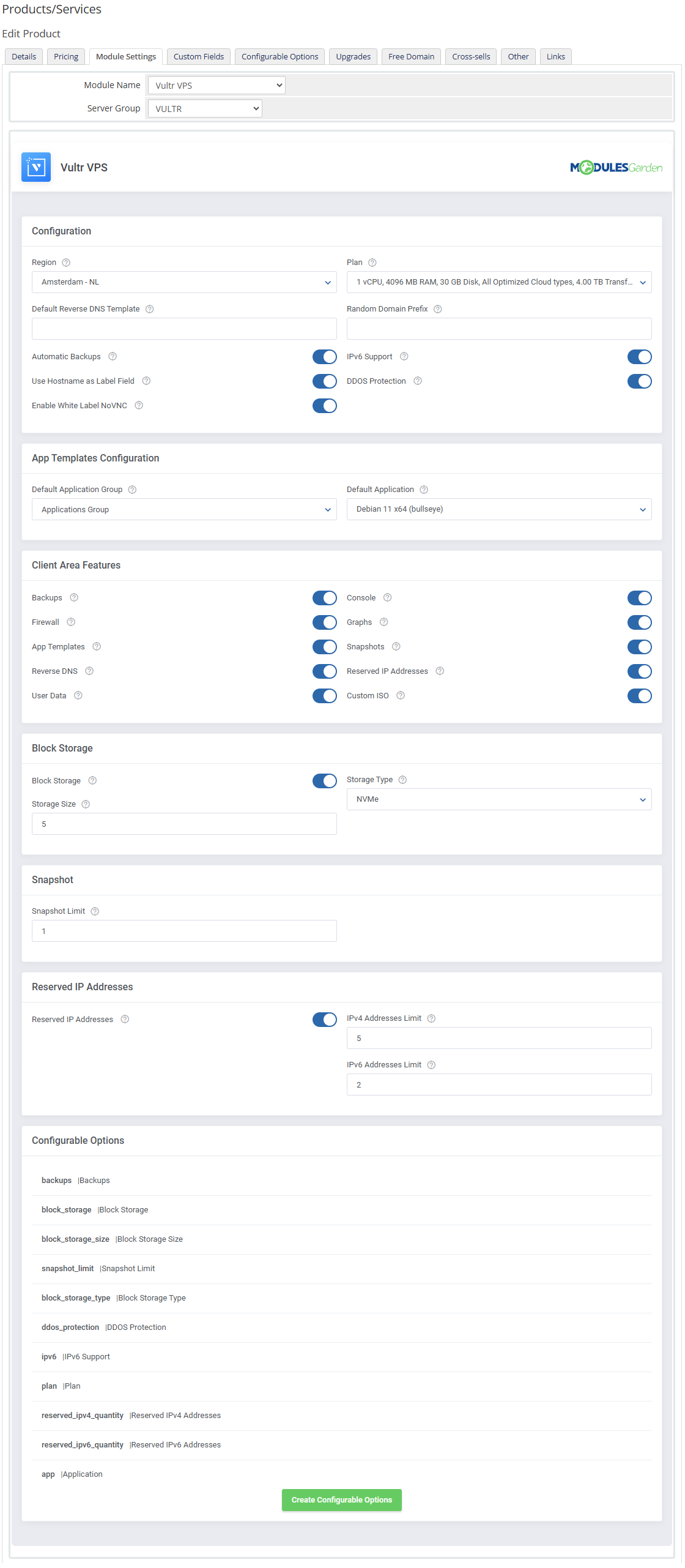Open Module Name dropdown
685x1568 pixels.
pos(217,85)
